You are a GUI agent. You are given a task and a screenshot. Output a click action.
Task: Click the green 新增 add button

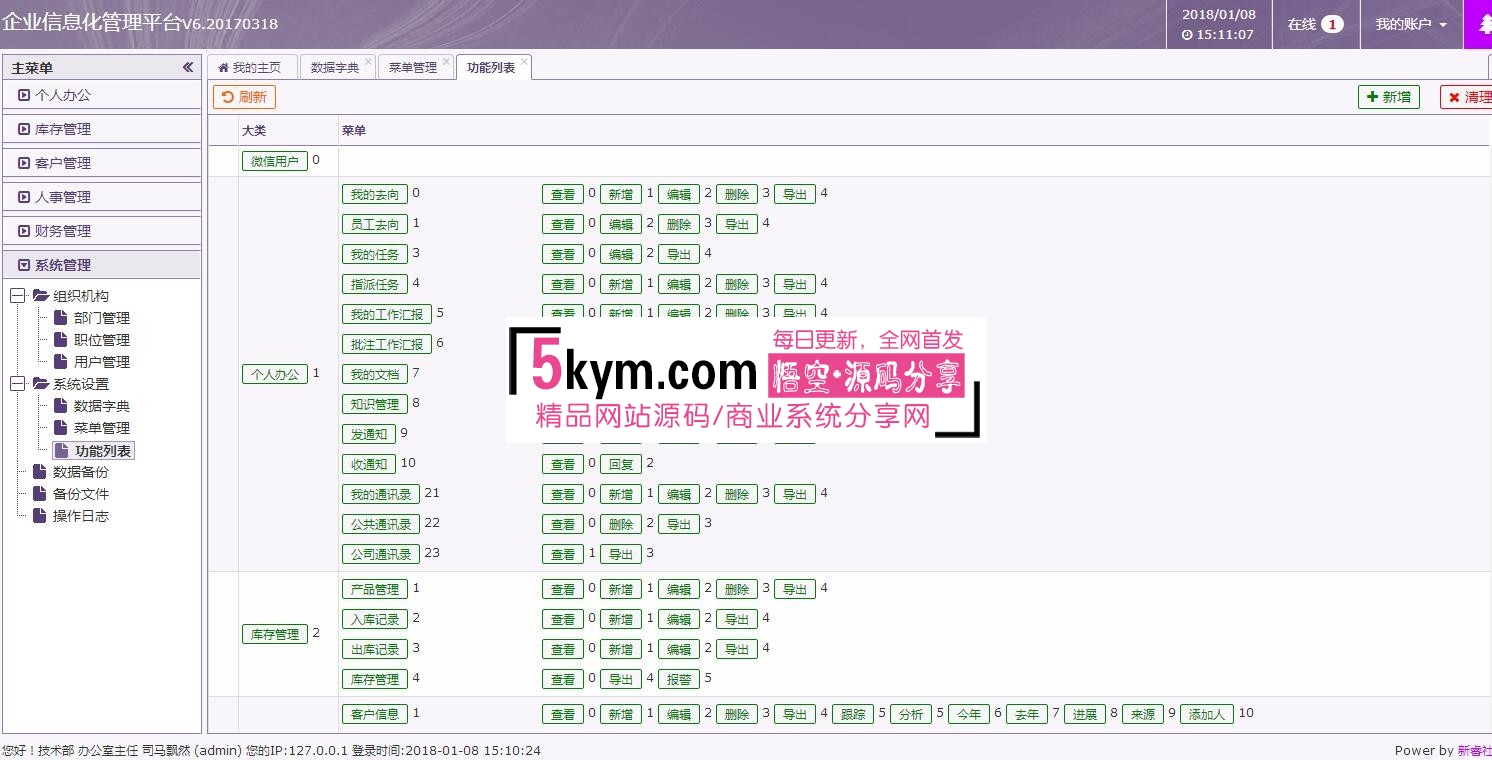click(1389, 97)
